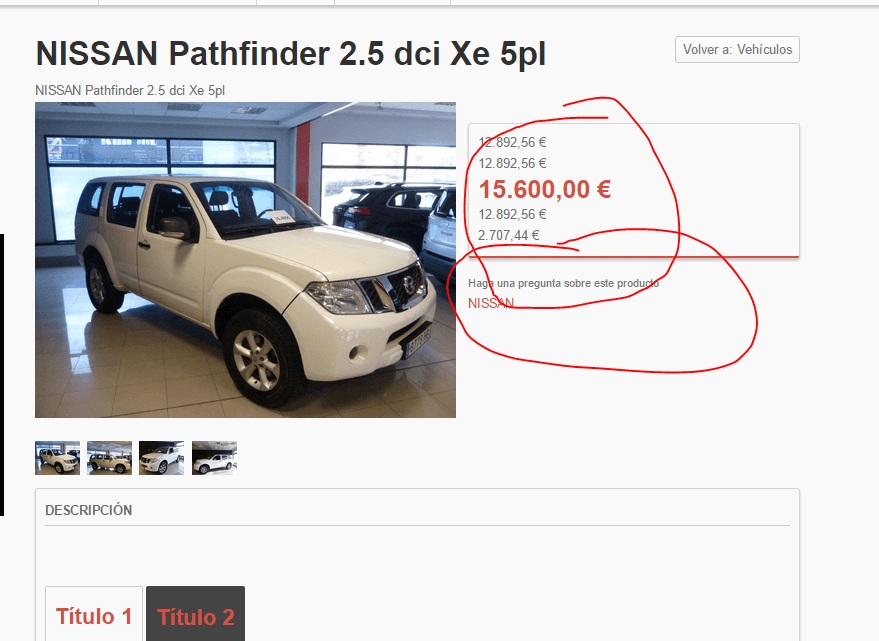Select the fourth gallery thumbnail
879x641 pixels.
coord(214,458)
